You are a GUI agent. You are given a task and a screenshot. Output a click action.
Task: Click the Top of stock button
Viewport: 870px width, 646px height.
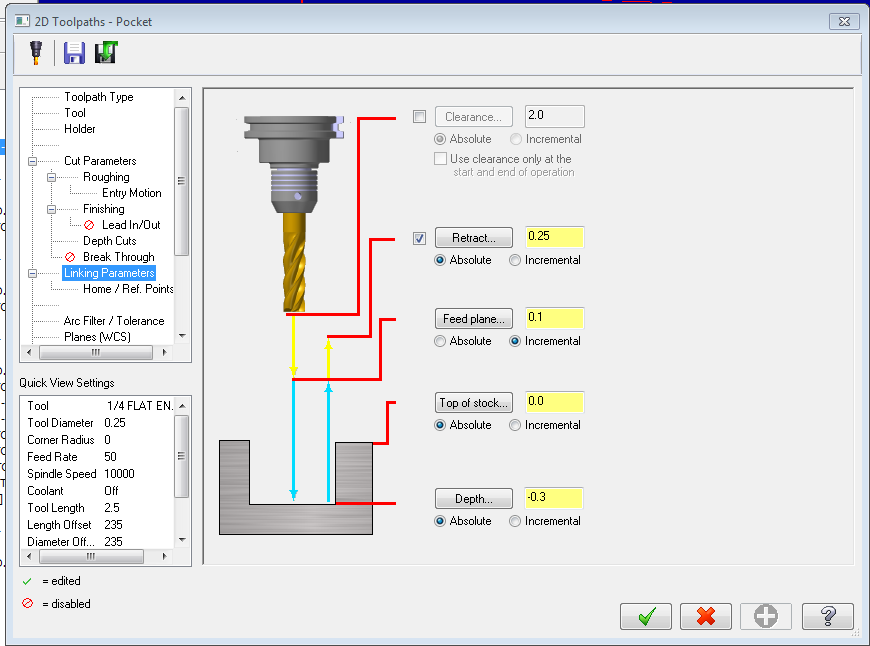click(475, 403)
